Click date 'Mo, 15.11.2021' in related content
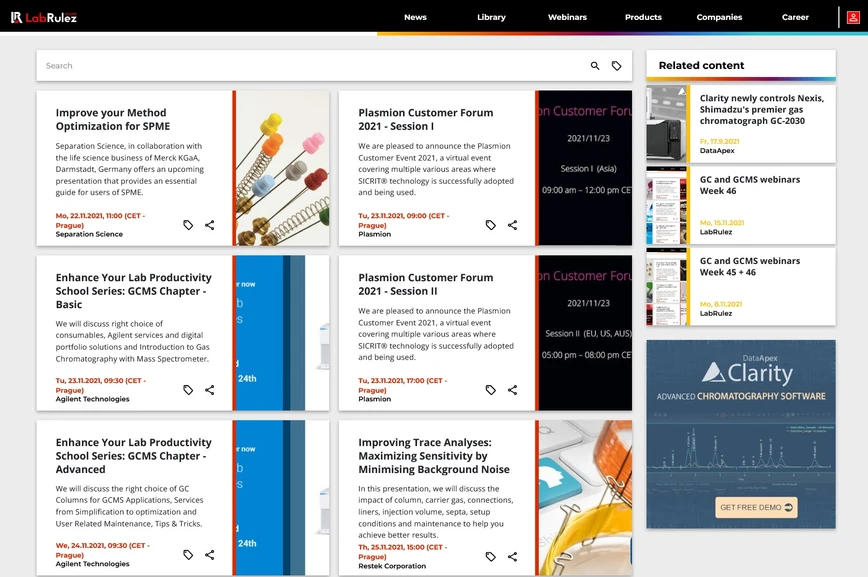This screenshot has height=577, width=868. tap(722, 223)
